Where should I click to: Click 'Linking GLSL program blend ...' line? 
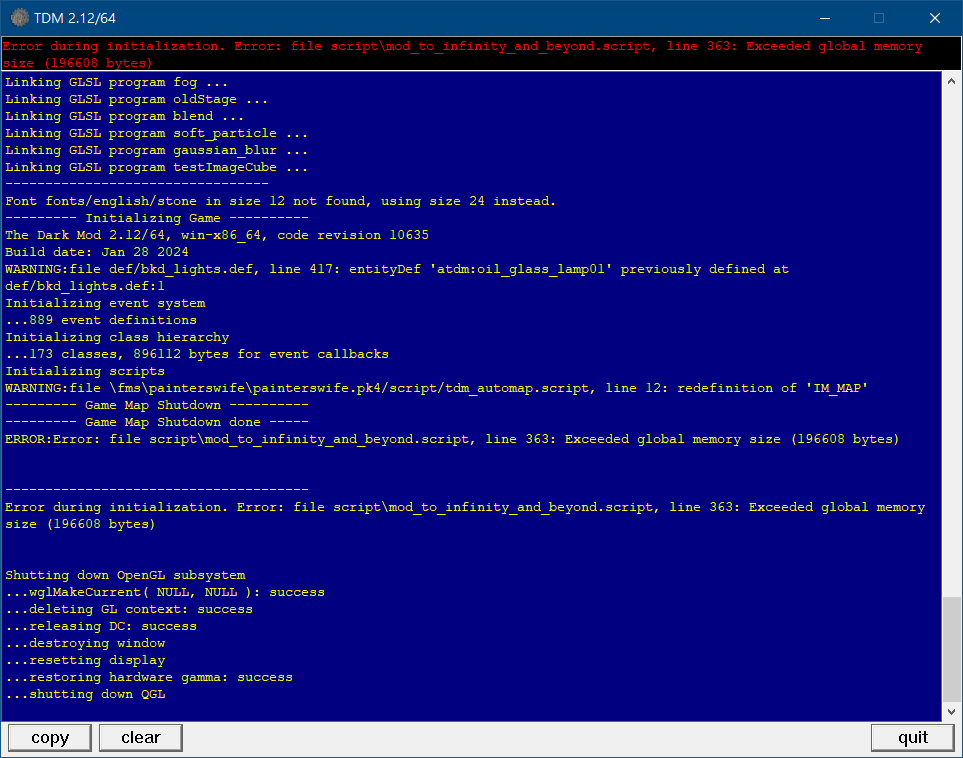coord(125,116)
